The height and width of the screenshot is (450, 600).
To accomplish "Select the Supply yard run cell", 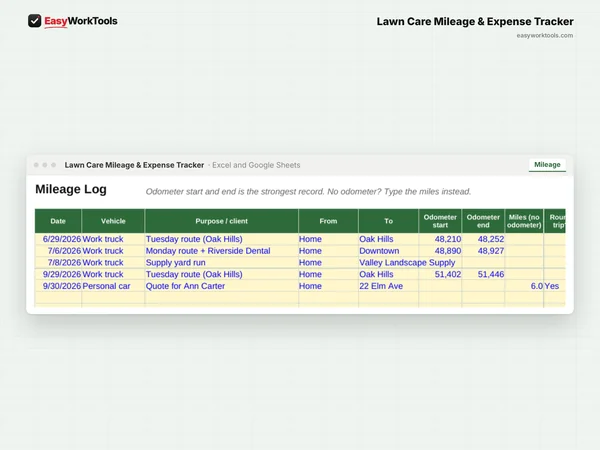I will click(x=222, y=262).
